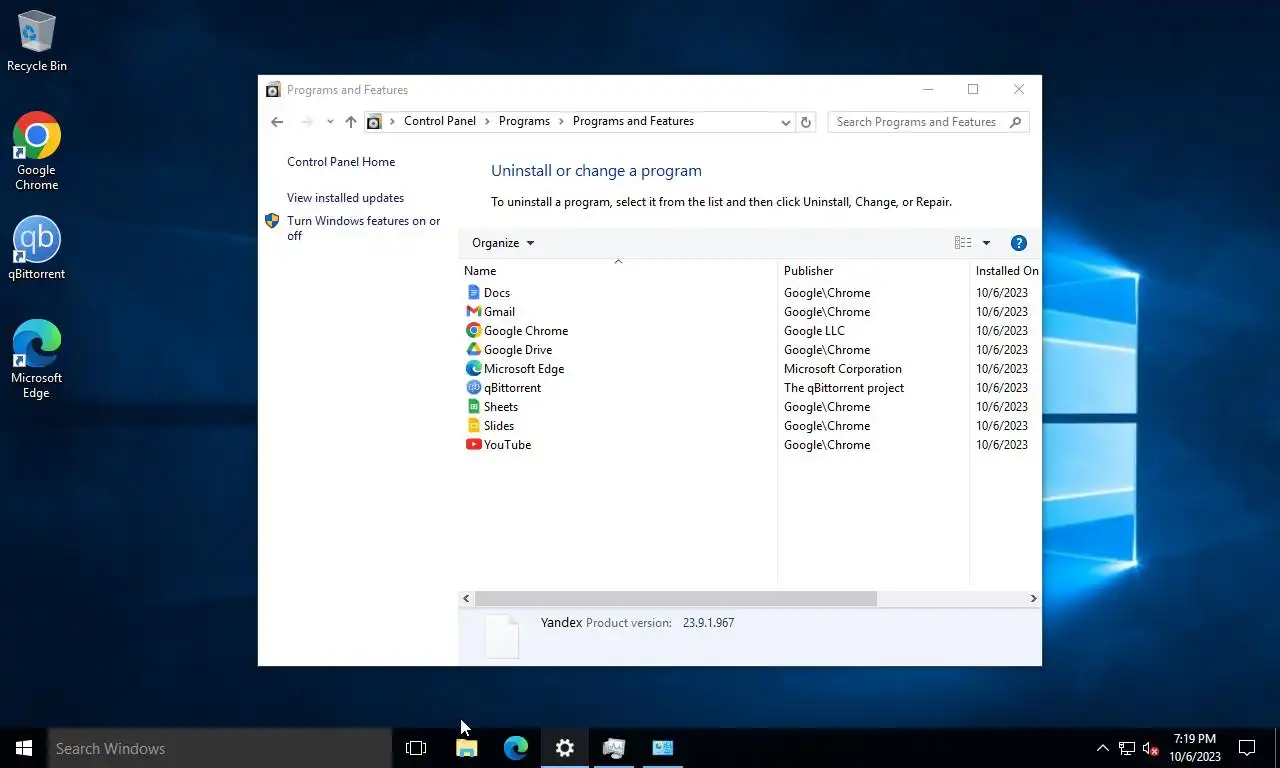The height and width of the screenshot is (768, 1280).
Task: Click the Google Chrome list icon
Action: pyautogui.click(x=474, y=330)
